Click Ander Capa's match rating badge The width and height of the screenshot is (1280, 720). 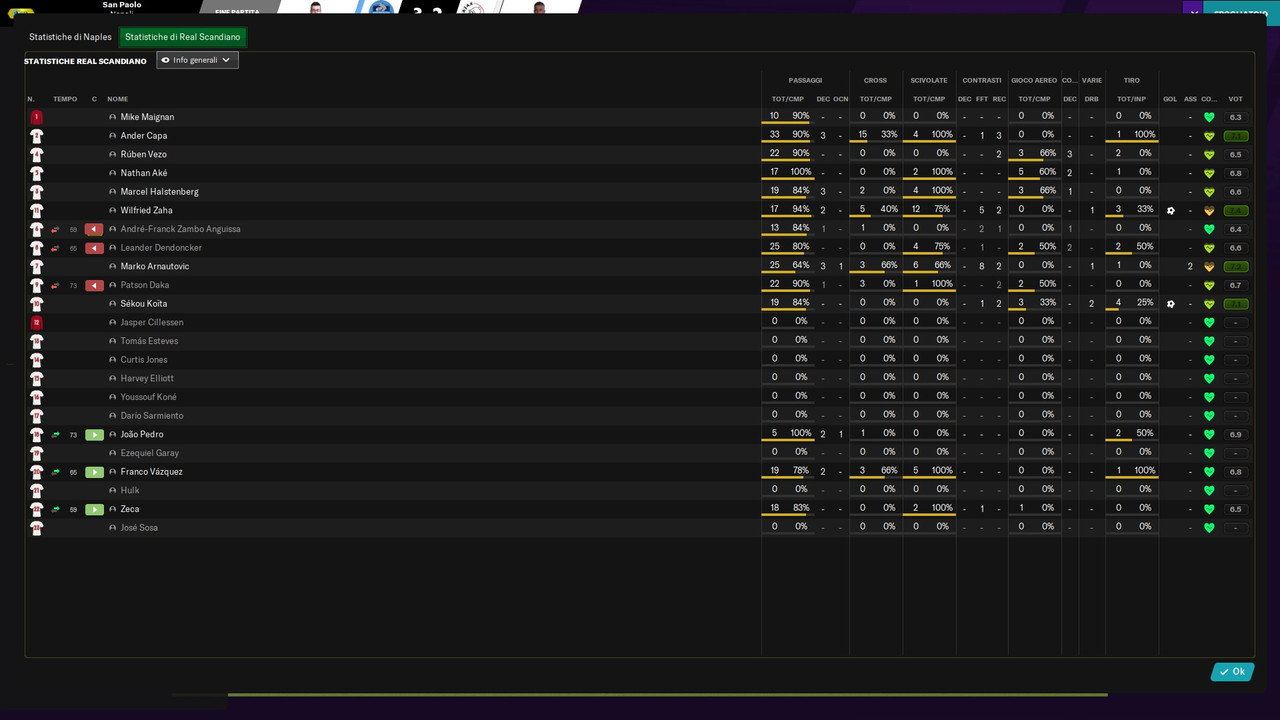coord(1236,136)
